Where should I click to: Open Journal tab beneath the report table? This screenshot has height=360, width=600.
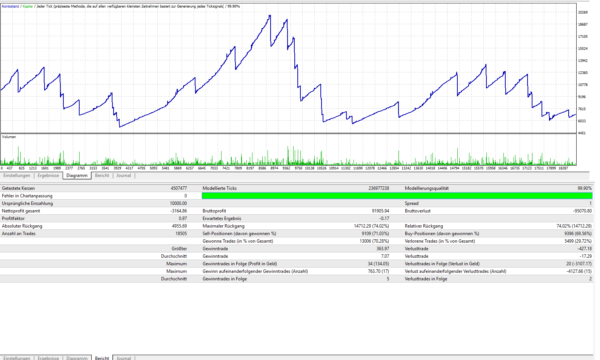coord(124,358)
